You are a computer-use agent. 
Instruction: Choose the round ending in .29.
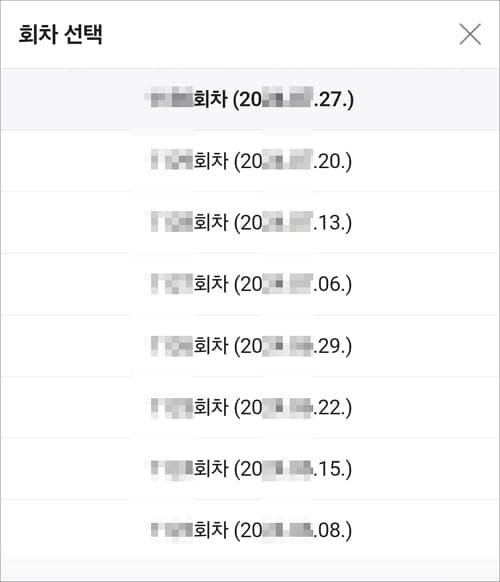pos(250,346)
